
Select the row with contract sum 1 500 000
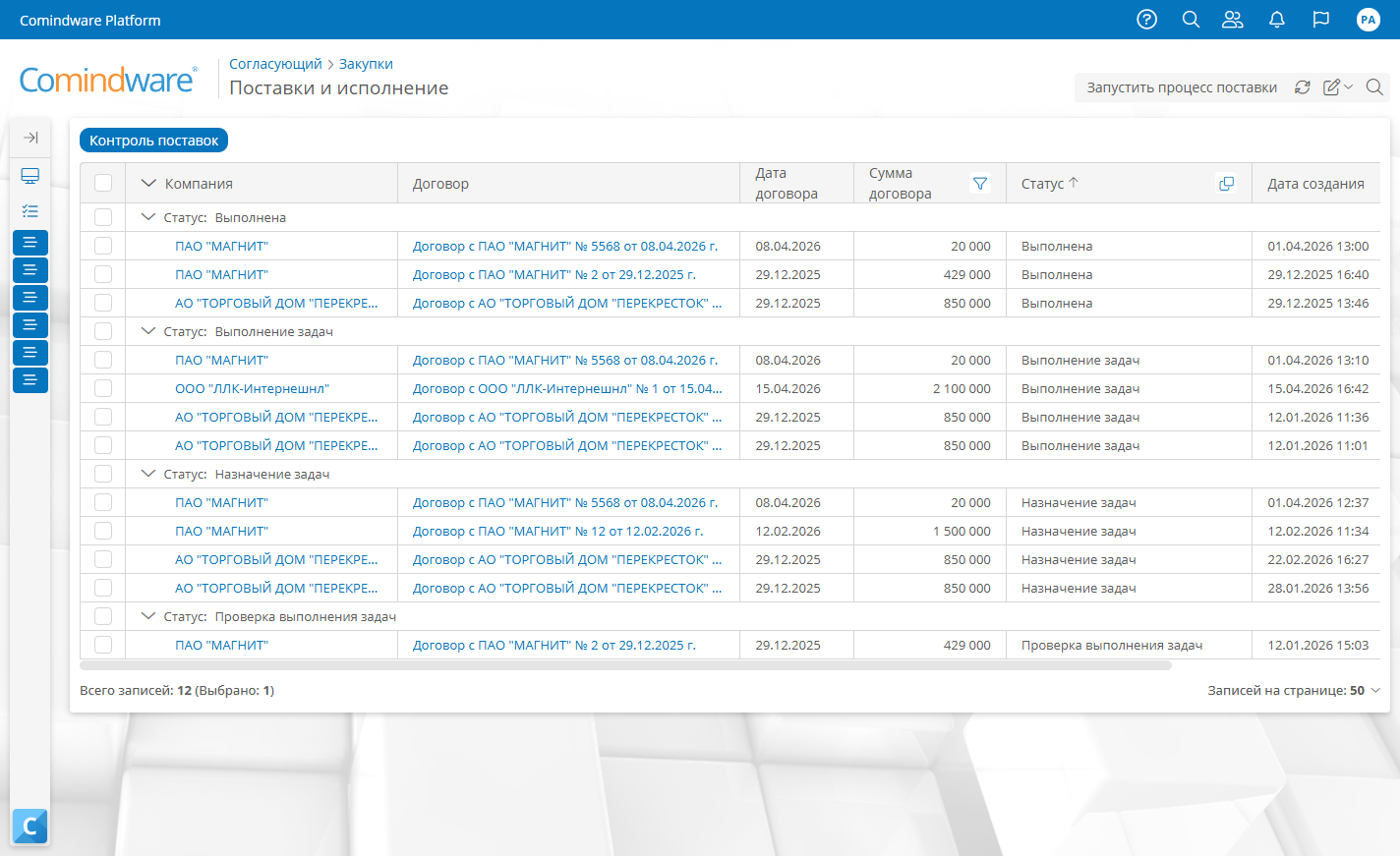tap(103, 531)
